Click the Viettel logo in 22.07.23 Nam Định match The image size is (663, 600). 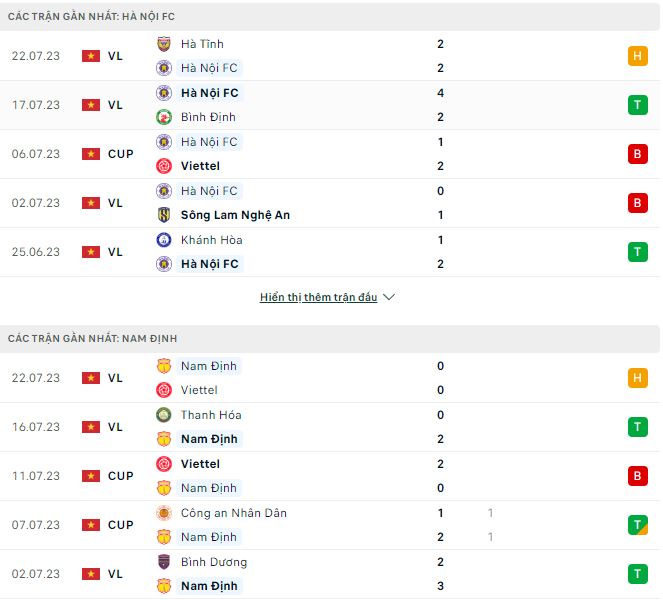[x=164, y=390]
